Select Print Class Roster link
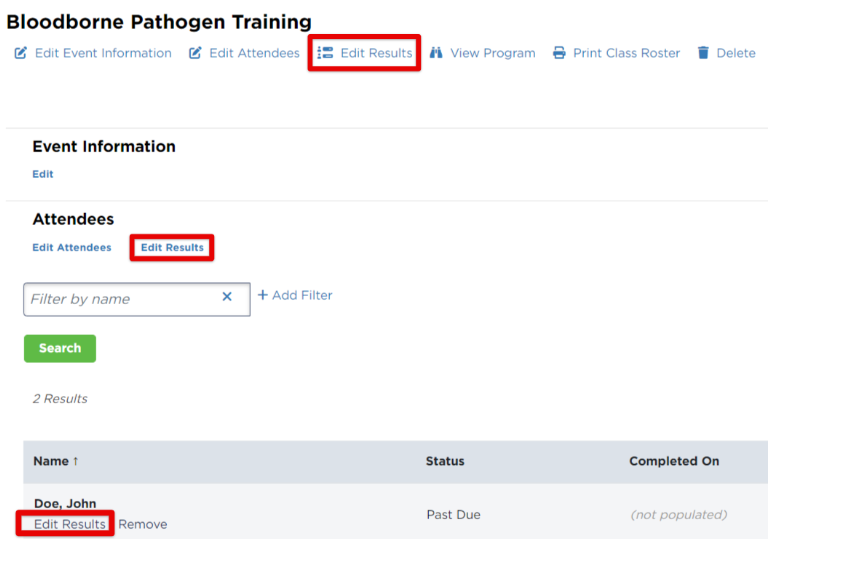 click(x=626, y=53)
